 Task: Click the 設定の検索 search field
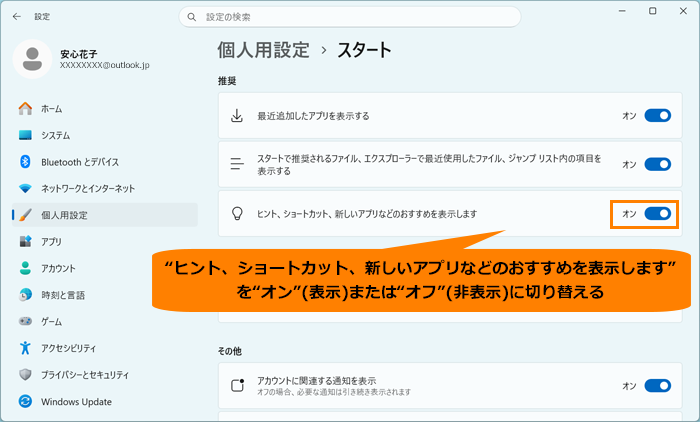pos(350,17)
